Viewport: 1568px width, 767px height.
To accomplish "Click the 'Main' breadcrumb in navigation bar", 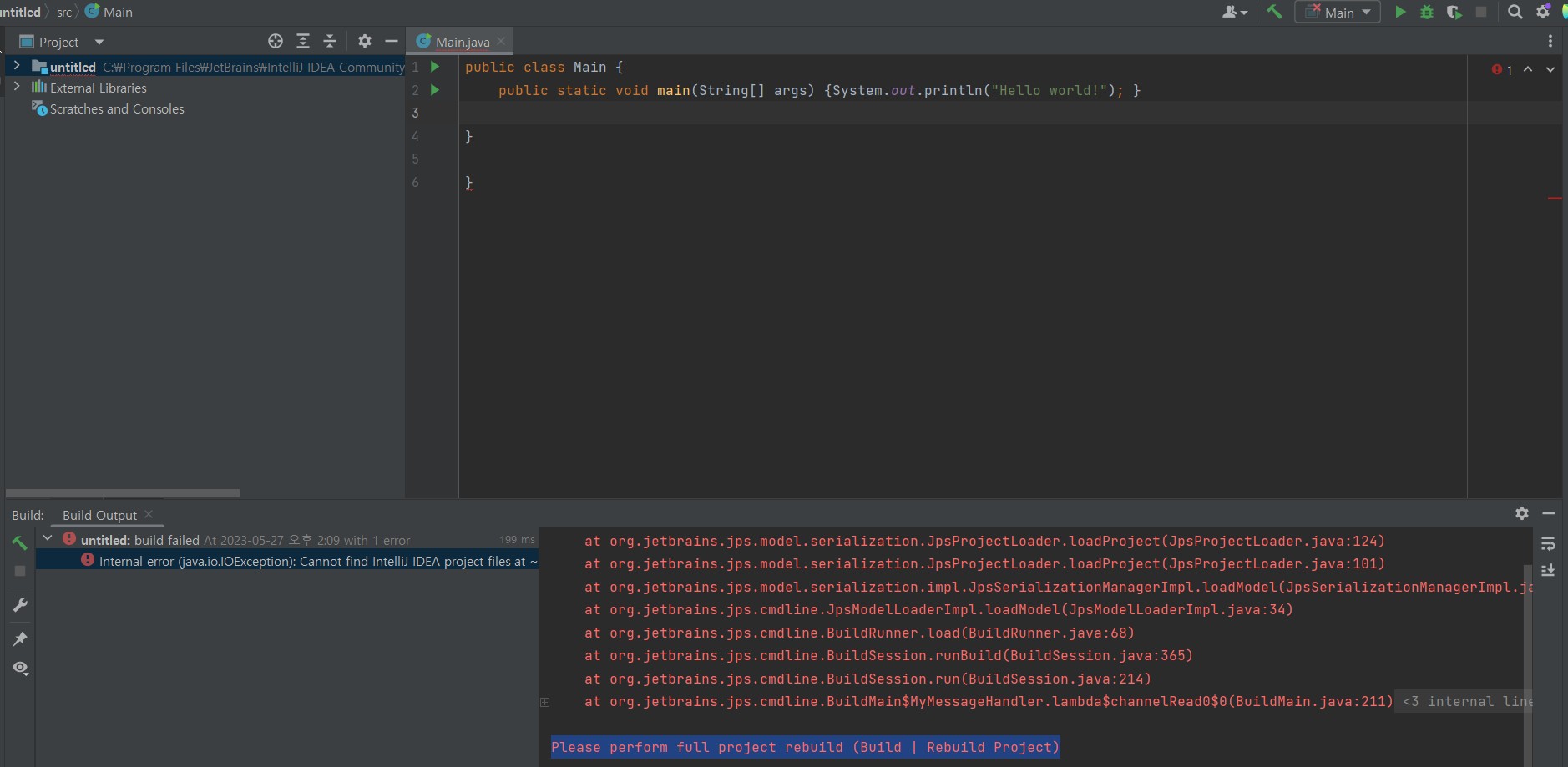I will pos(109,12).
